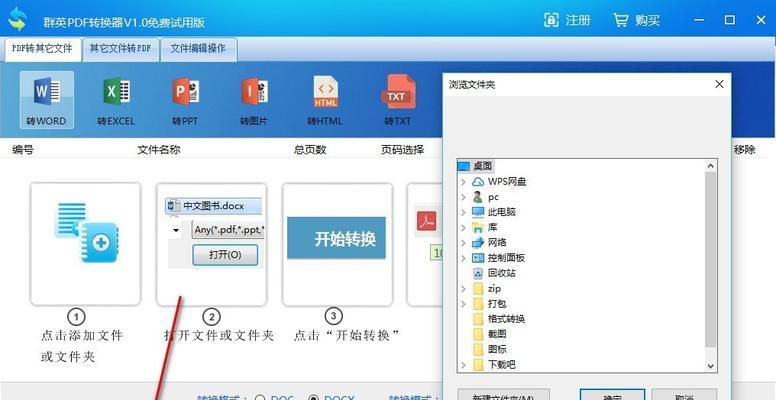The width and height of the screenshot is (776, 400).
Task: Expand the 下载吧 folder node
Action: click(x=463, y=365)
